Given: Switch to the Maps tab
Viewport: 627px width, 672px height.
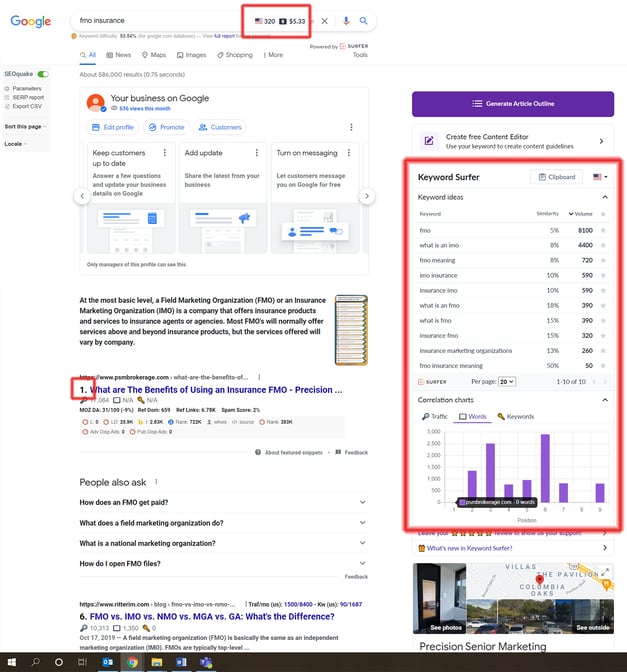Looking at the screenshot, I should (154, 55).
